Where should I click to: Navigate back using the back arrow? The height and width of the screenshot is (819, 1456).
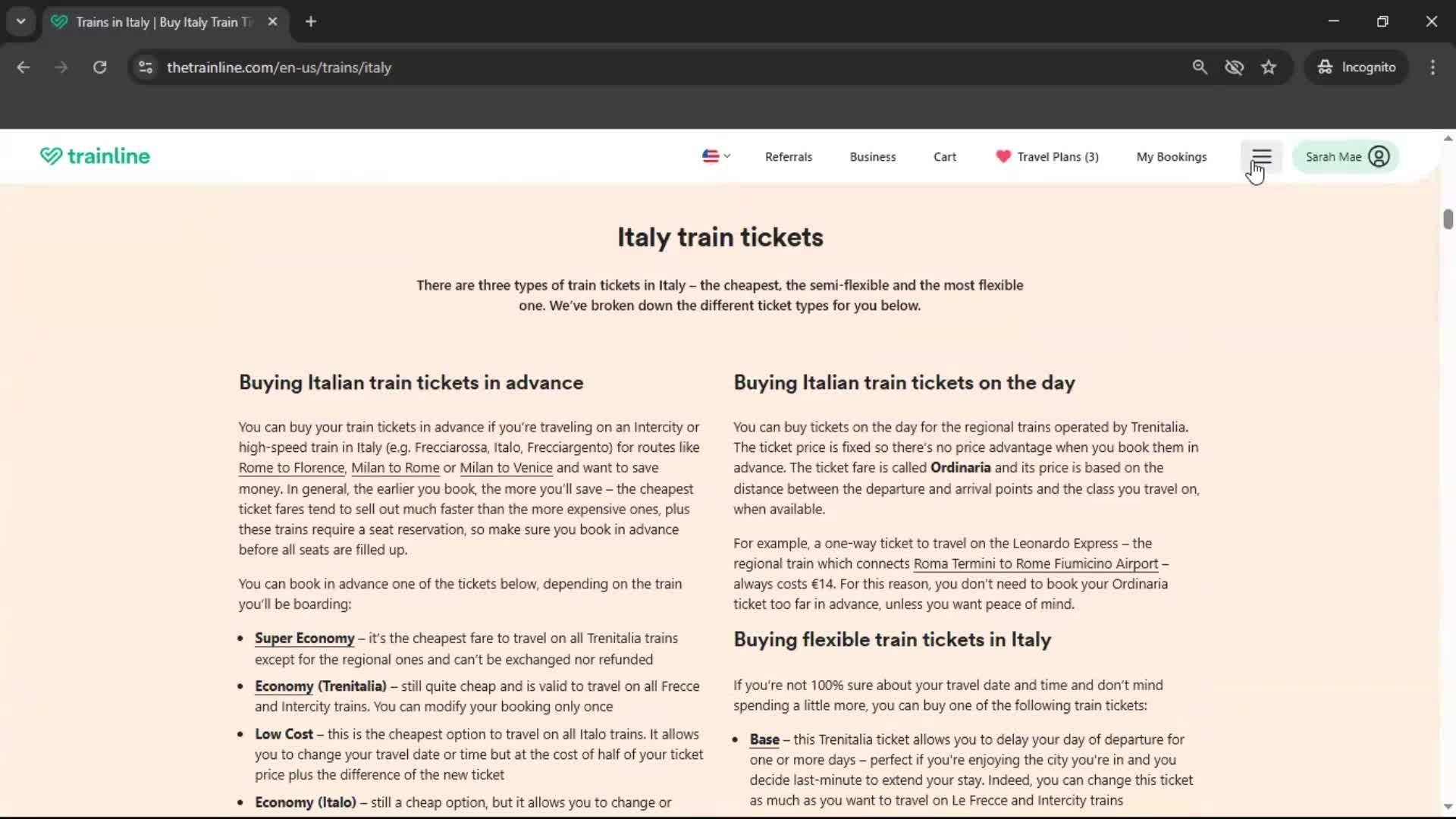[x=23, y=67]
